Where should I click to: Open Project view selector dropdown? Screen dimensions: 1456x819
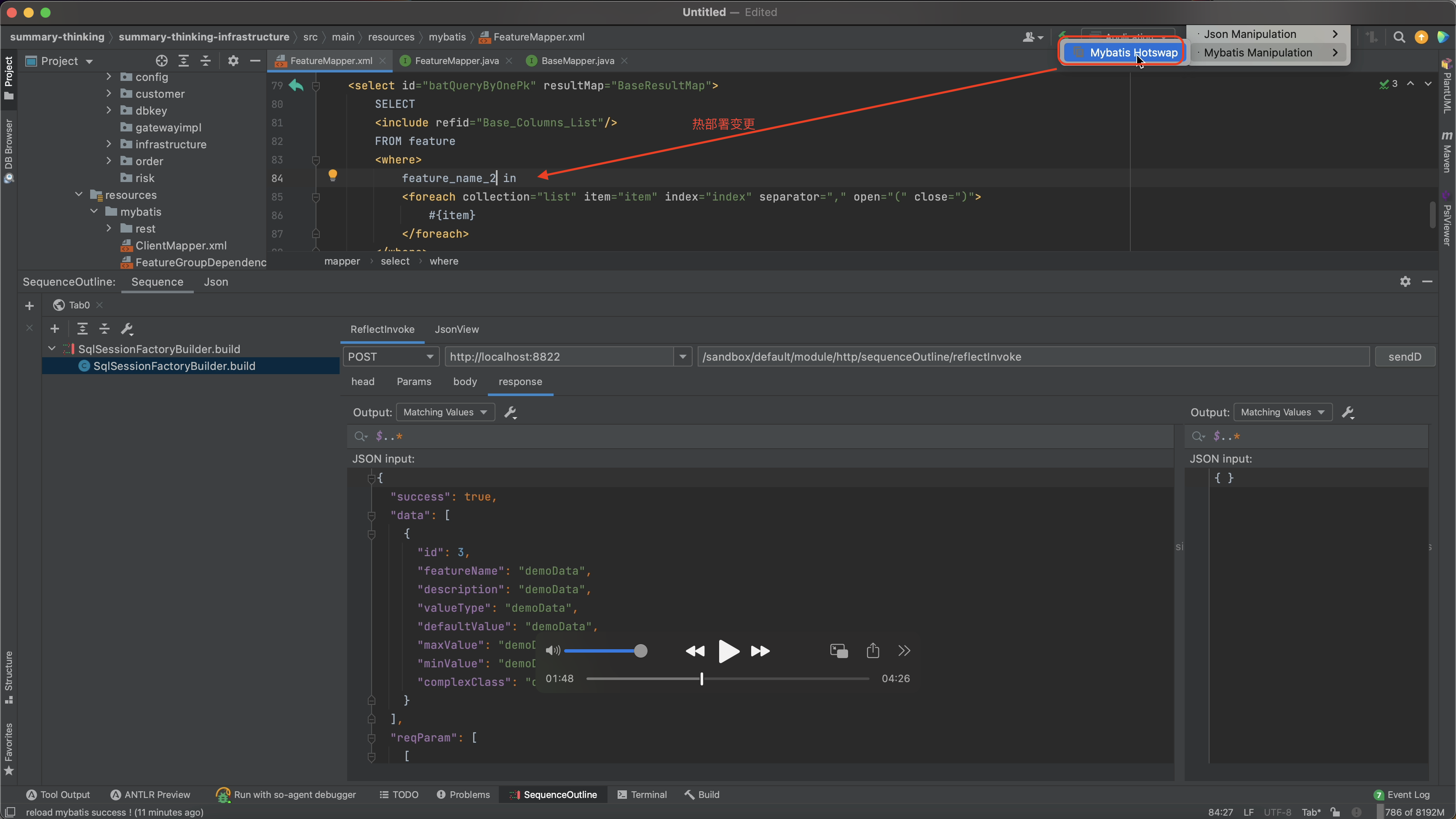click(60, 61)
